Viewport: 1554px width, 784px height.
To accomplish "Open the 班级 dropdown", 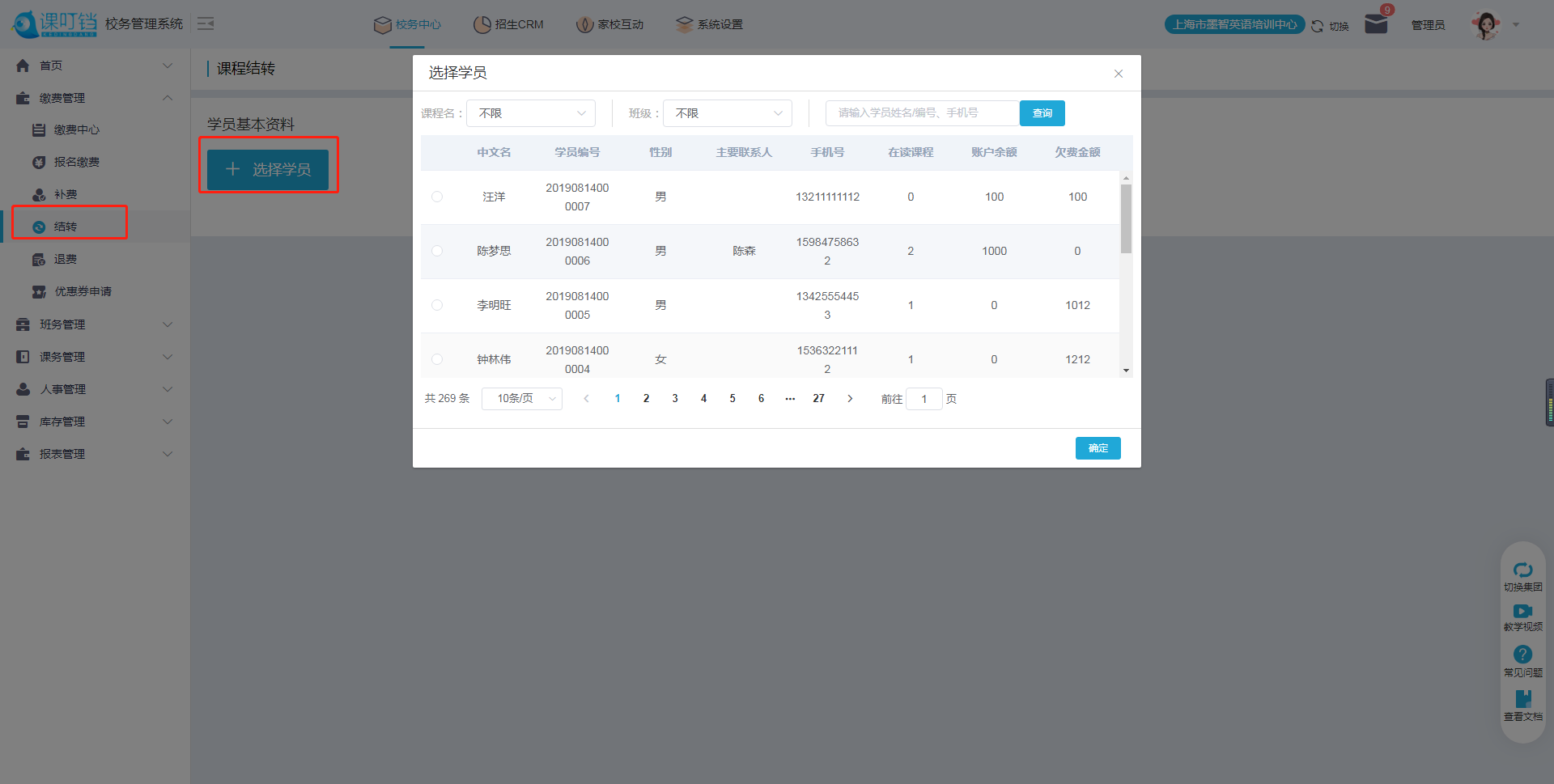I will (727, 113).
